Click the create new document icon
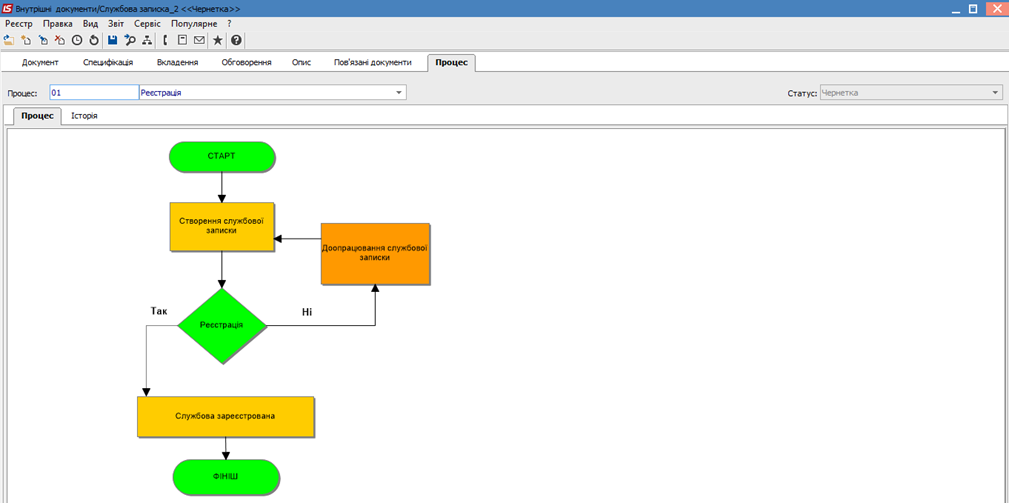 coord(26,40)
